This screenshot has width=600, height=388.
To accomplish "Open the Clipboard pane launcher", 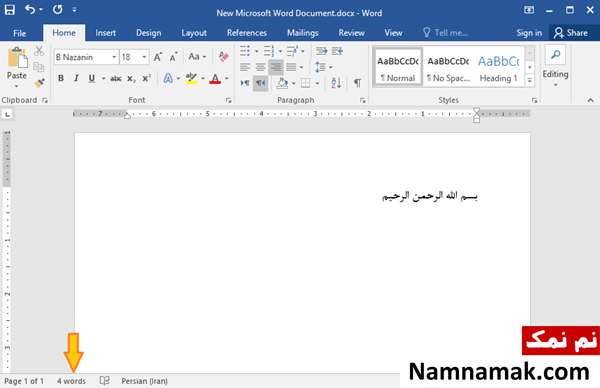I will point(45,100).
